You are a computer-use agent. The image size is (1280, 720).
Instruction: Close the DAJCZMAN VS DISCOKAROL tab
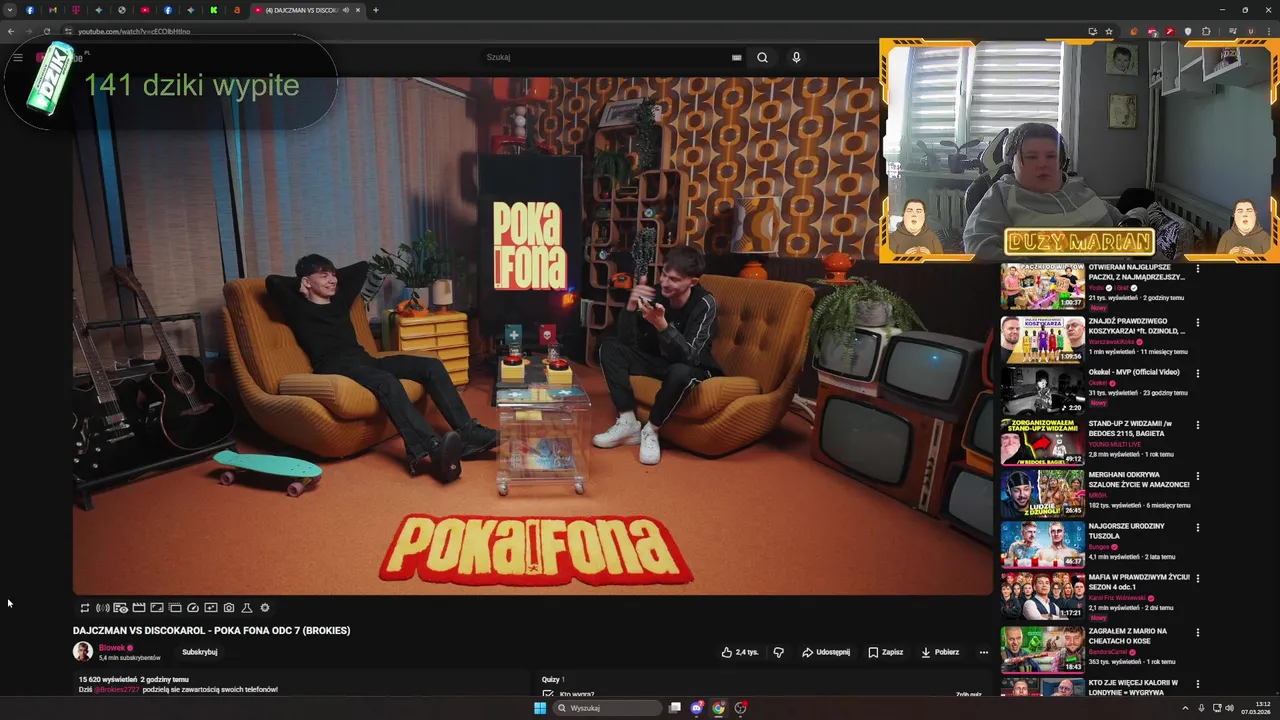pyautogui.click(x=358, y=10)
